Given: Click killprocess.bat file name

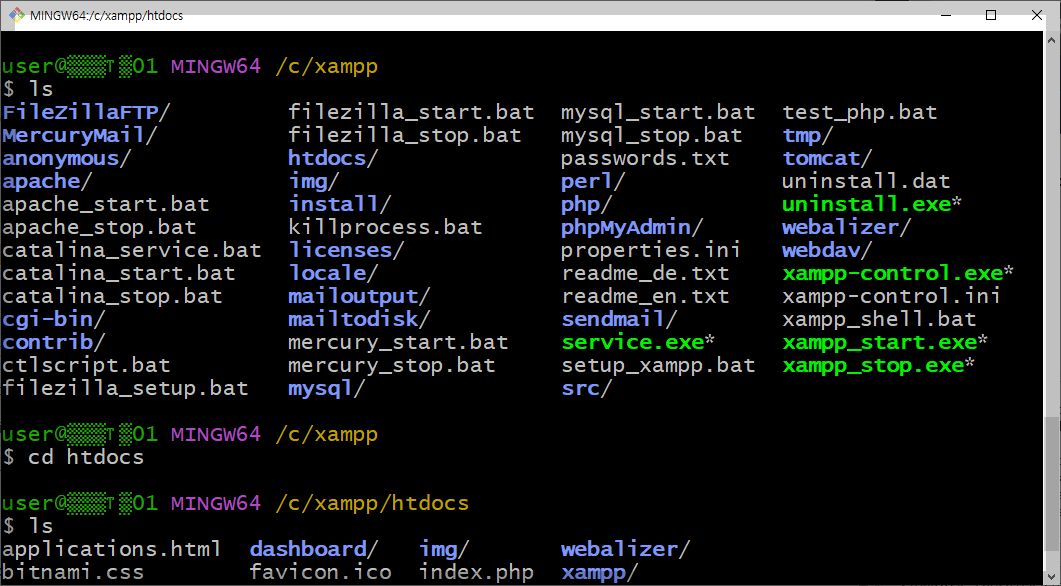Looking at the screenshot, I should coord(385,227).
